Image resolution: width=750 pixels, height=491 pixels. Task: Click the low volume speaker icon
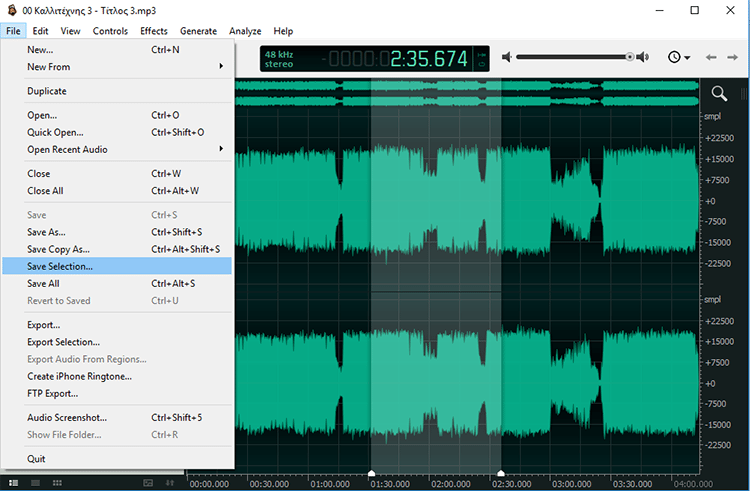click(507, 57)
